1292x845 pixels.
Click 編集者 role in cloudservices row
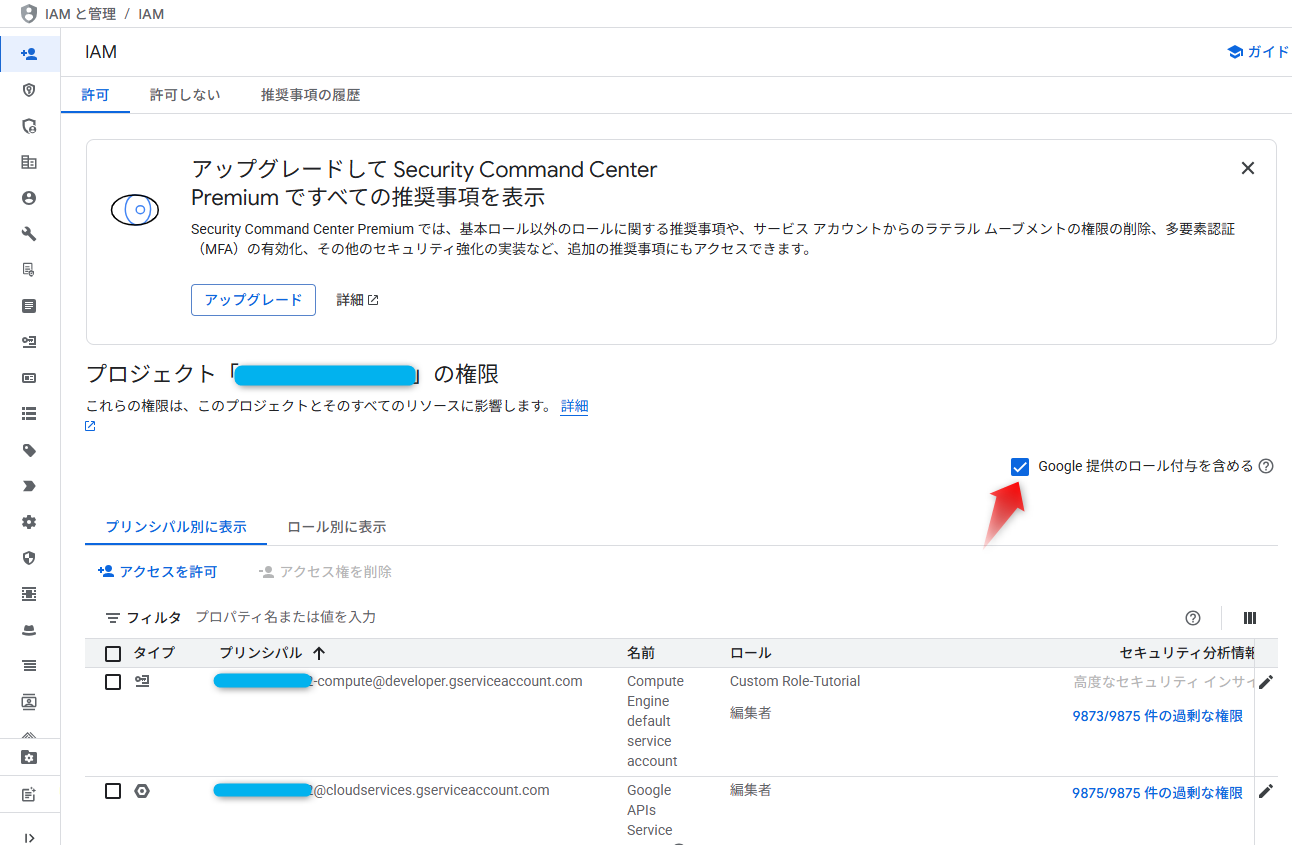[x=750, y=790]
